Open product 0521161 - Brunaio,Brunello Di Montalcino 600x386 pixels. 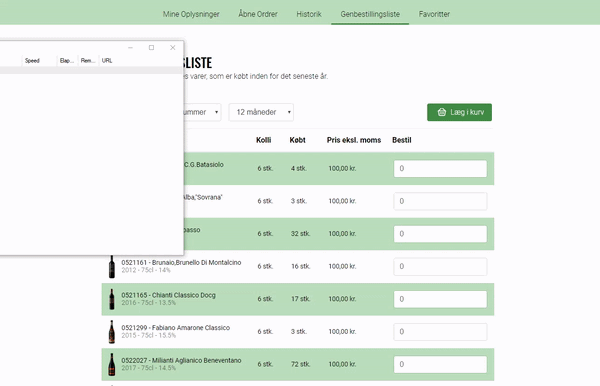tap(181, 262)
